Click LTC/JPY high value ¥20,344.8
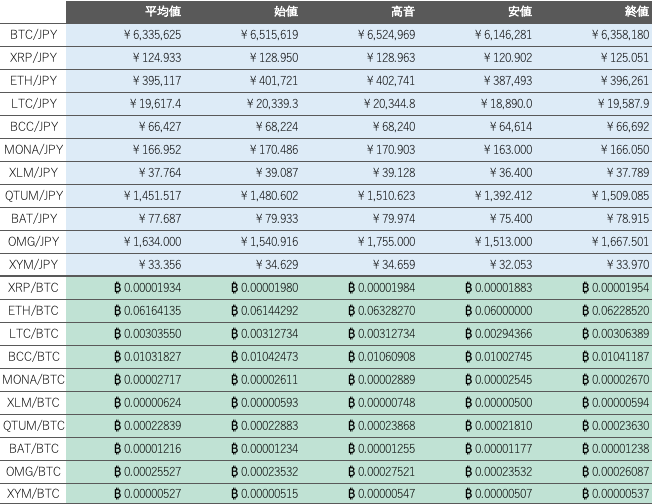Viewport: 652px width, 504px height. [x=389, y=103]
